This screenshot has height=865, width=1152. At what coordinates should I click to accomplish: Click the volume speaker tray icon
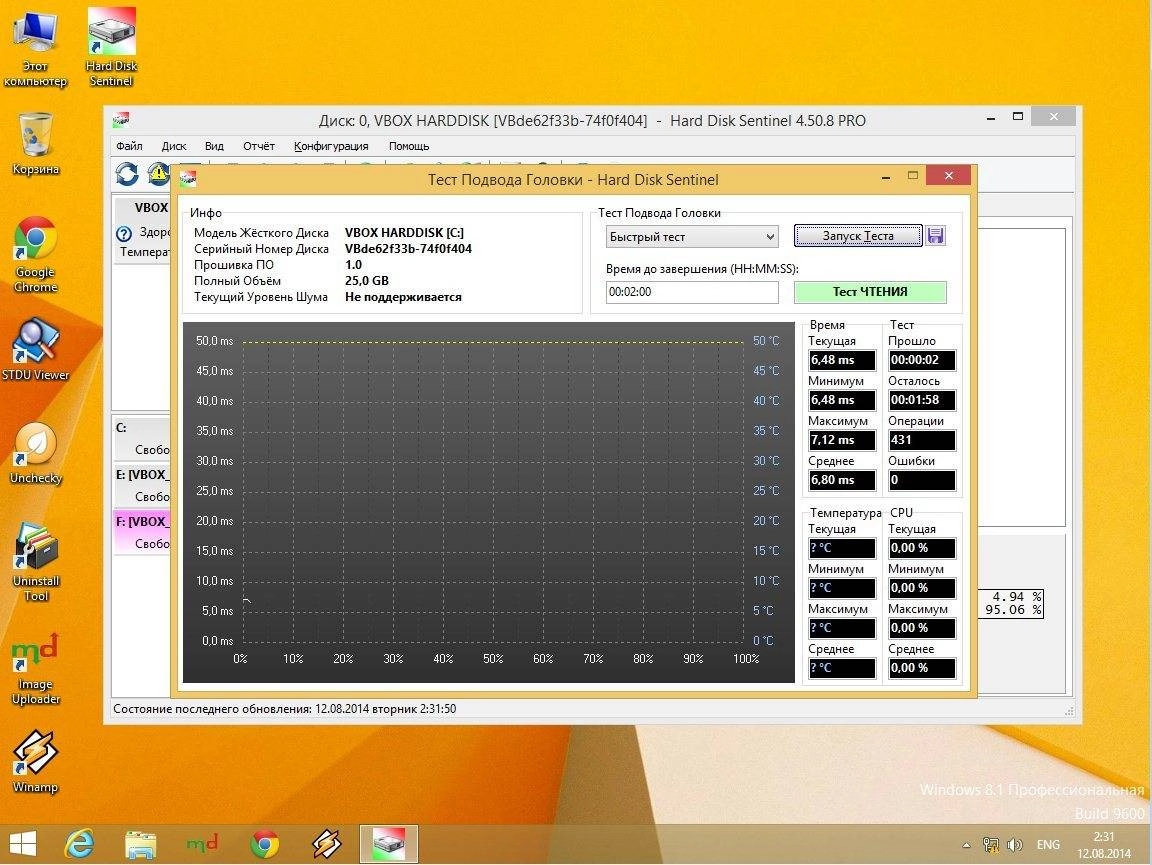1015,845
